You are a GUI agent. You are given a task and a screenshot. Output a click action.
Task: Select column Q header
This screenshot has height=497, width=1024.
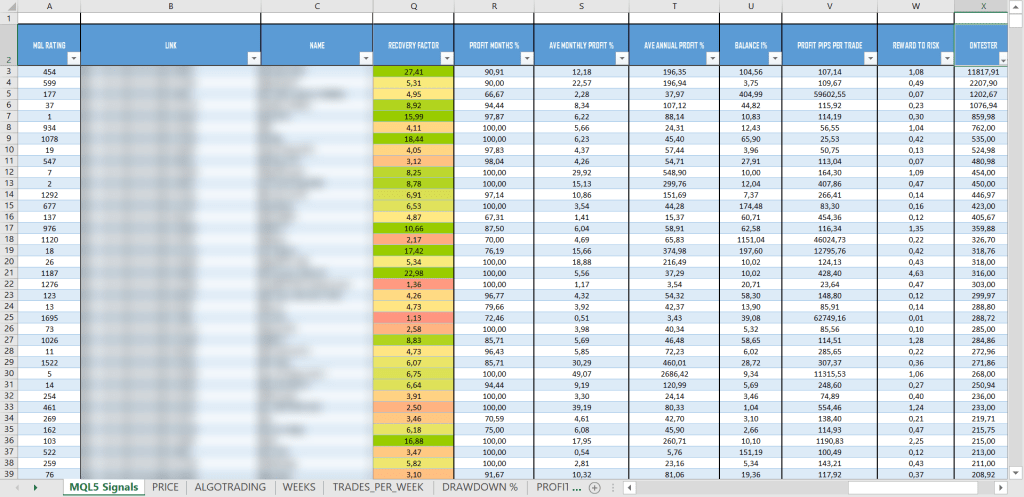(x=412, y=6)
